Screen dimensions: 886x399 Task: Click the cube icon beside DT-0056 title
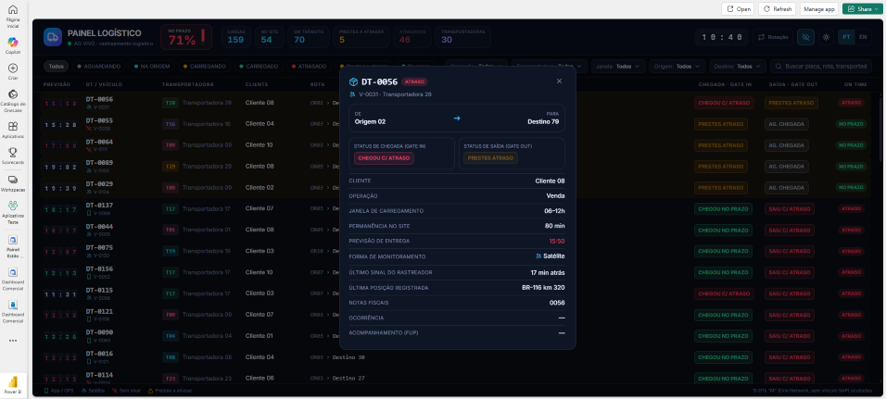[x=353, y=82]
